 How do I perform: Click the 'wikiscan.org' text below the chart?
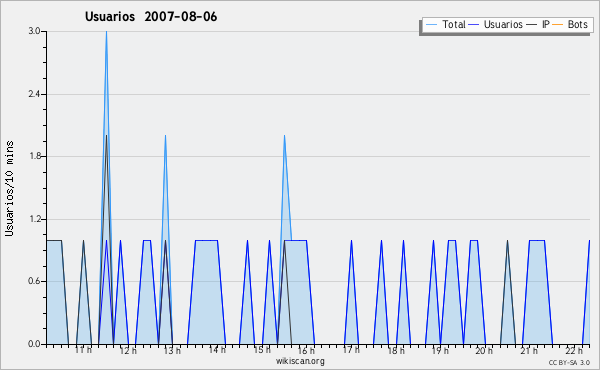pos(300,361)
